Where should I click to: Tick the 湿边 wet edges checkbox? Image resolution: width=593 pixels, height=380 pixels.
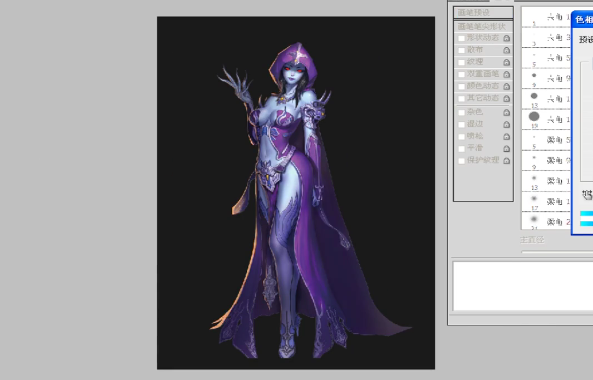pyautogui.click(x=461, y=124)
